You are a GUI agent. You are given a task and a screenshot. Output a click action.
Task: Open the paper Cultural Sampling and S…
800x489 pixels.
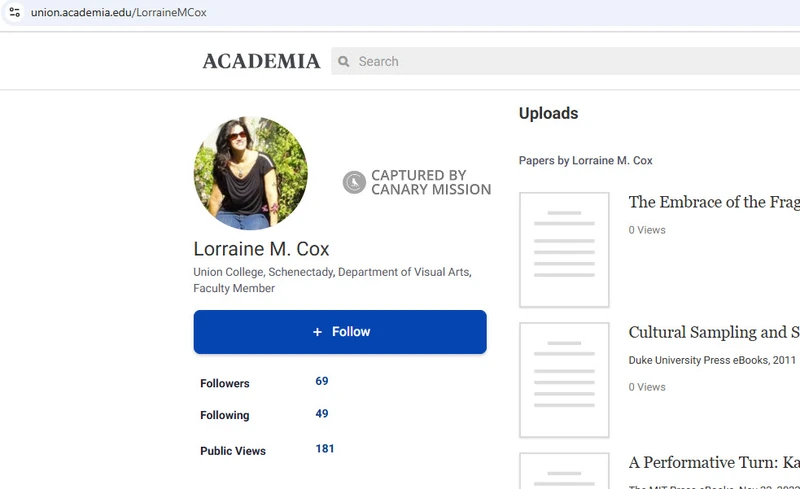(x=714, y=332)
